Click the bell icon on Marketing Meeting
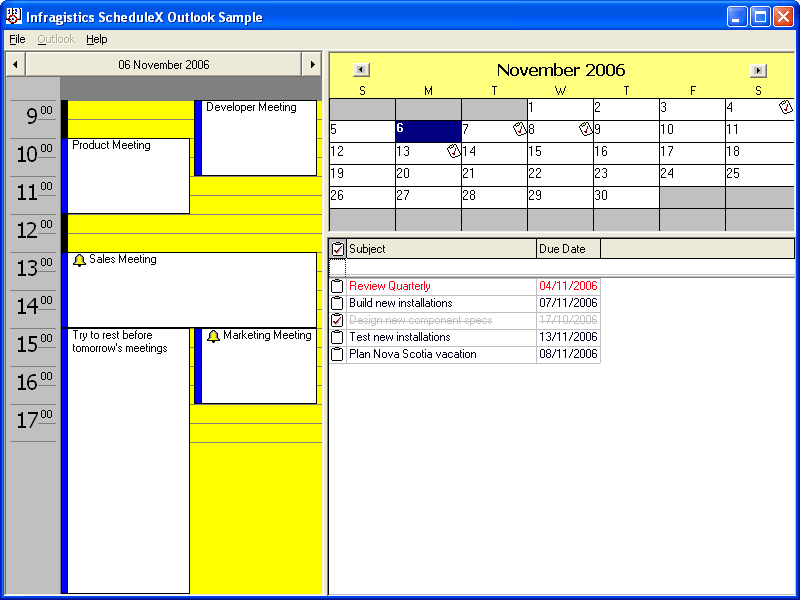800x600 pixels. click(213, 336)
